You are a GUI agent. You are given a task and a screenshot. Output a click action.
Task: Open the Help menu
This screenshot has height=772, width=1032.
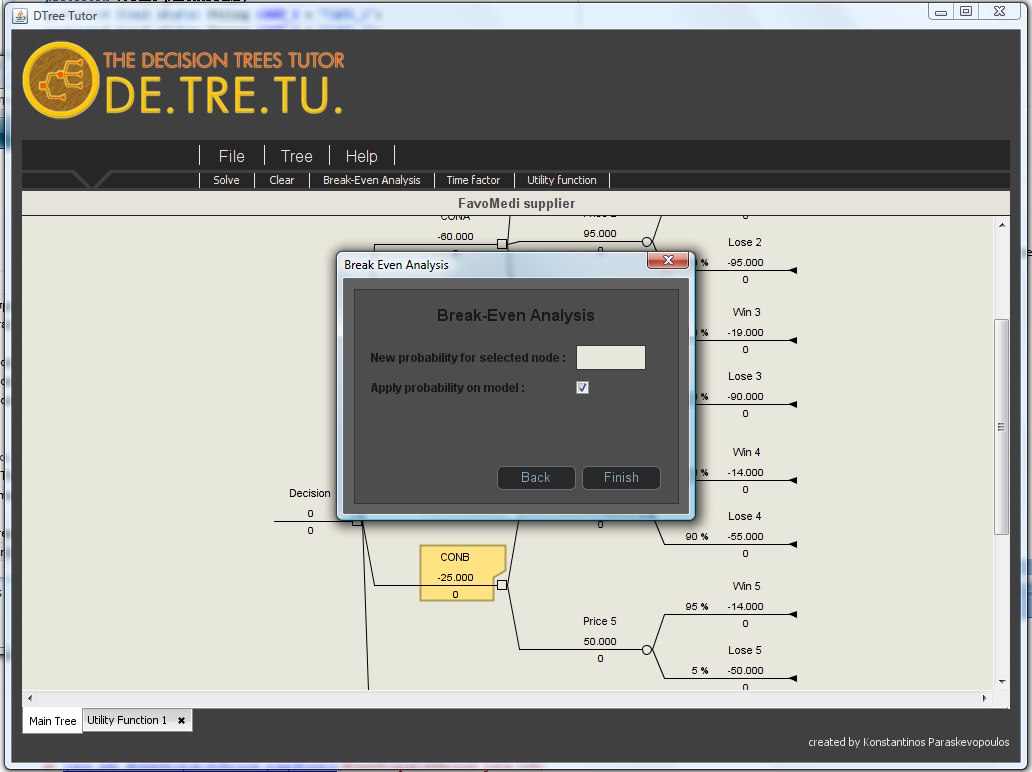click(x=361, y=156)
